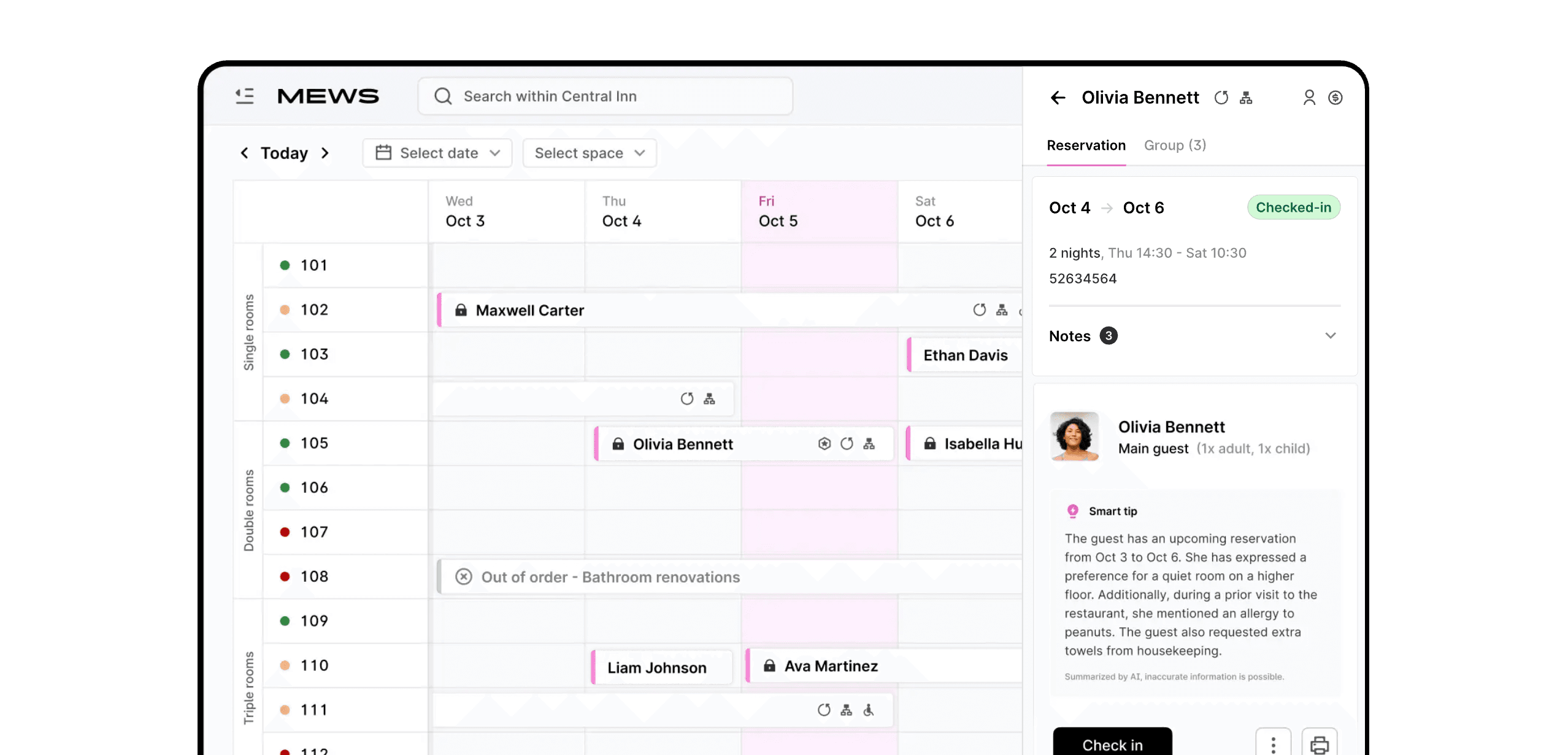The height and width of the screenshot is (755, 1568).
Task: Click repeat icon on Olivia Bennett reservation bar
Action: click(847, 444)
